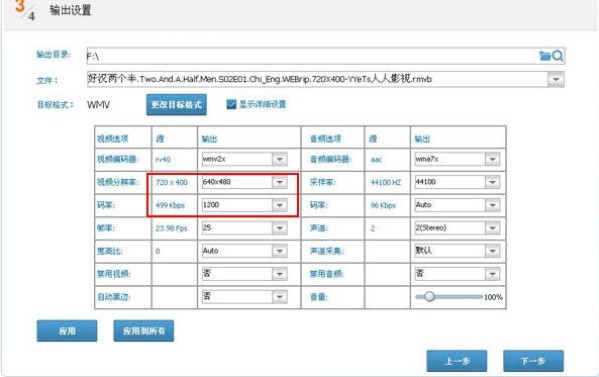This screenshot has width=599, height=377.
Task: Click the source audio 96 Kbps value
Action: point(383,205)
